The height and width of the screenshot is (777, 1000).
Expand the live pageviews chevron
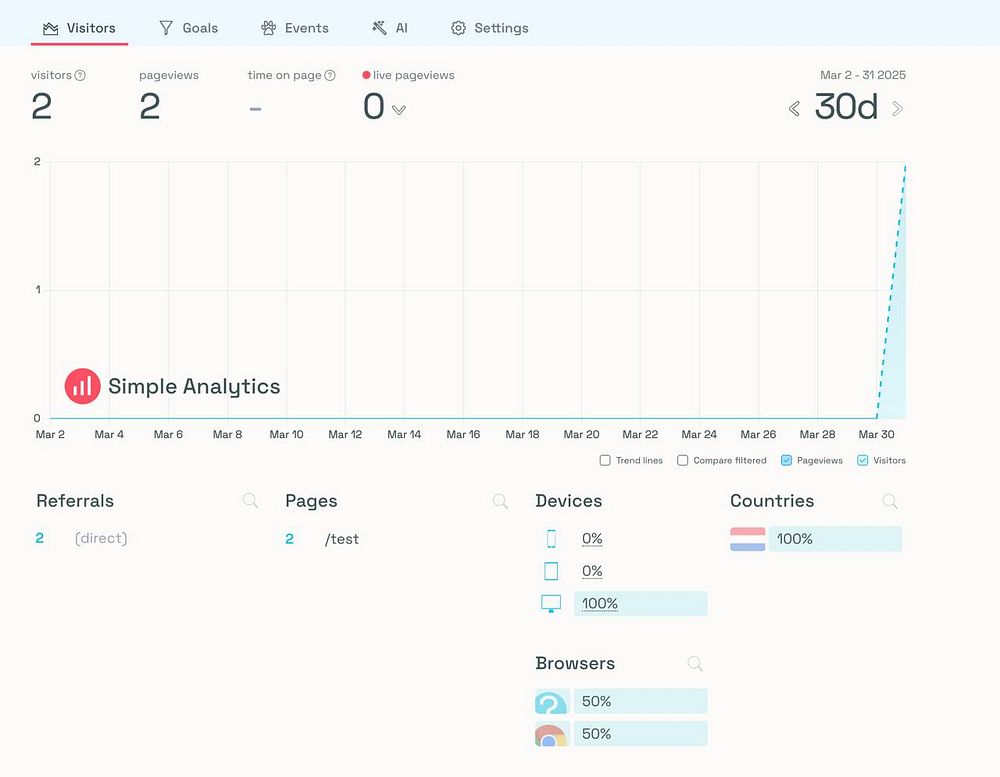[399, 110]
